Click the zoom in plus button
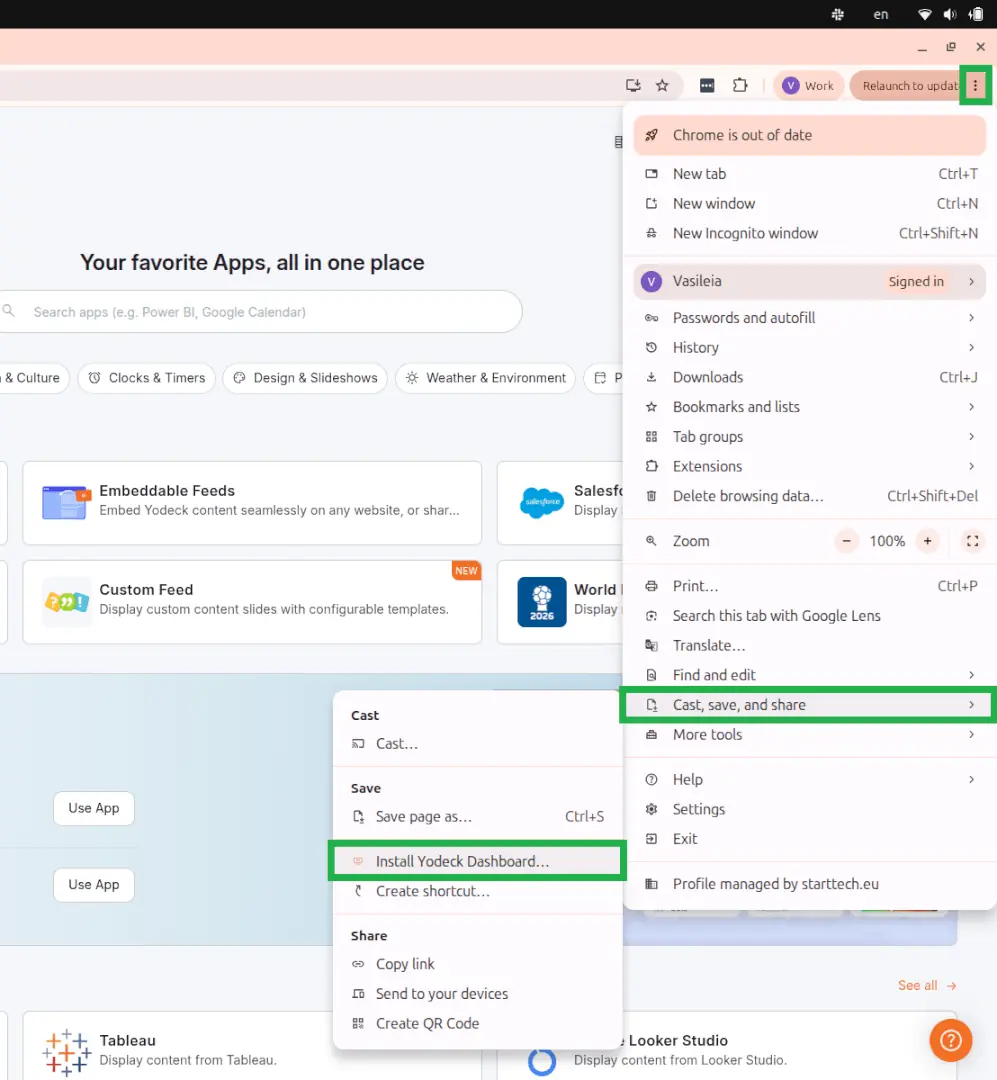 (x=927, y=541)
